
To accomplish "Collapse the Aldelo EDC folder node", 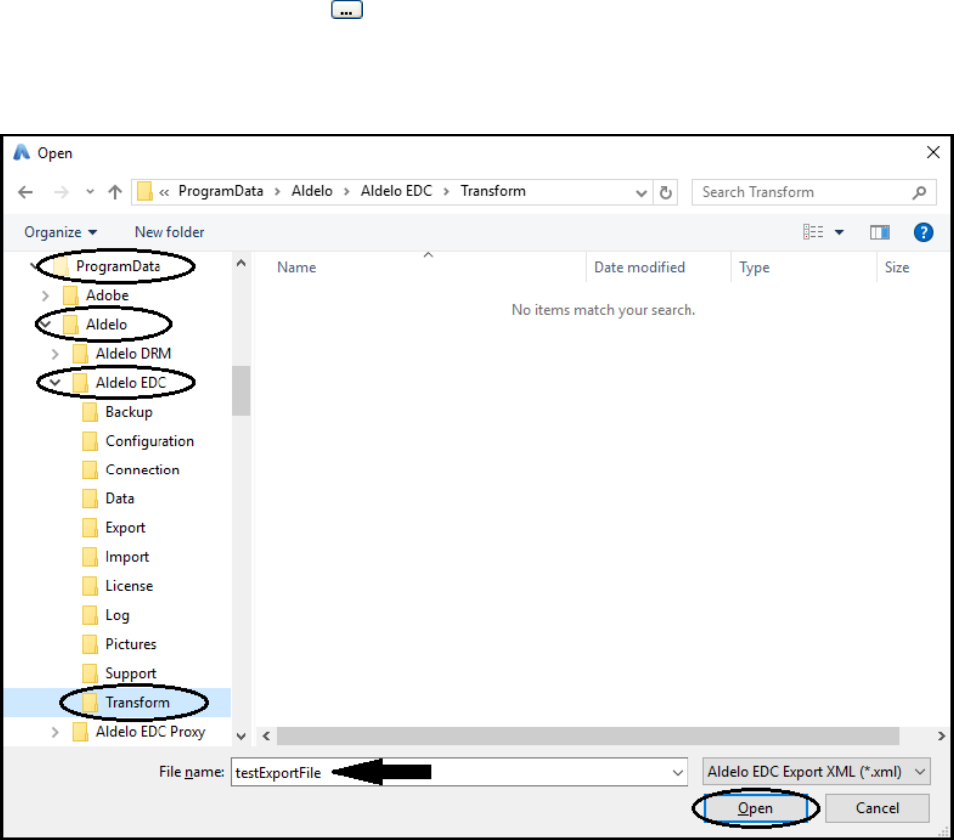I will coord(55,383).
